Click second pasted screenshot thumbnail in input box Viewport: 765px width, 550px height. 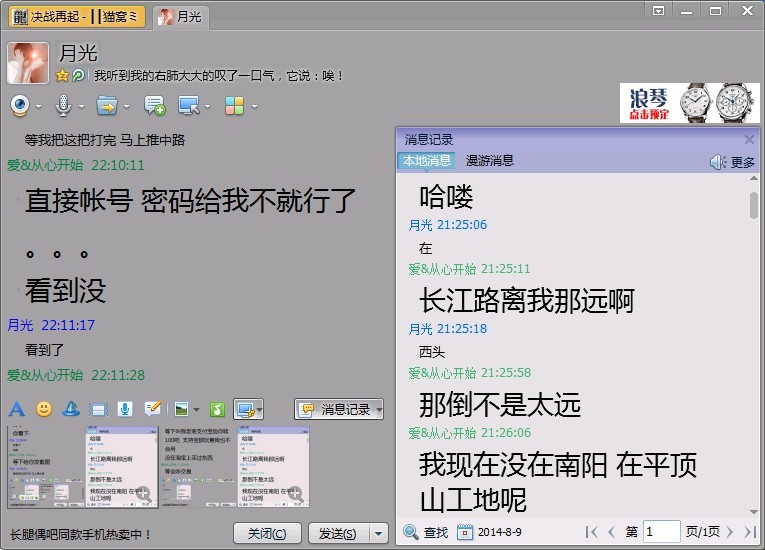235,467
